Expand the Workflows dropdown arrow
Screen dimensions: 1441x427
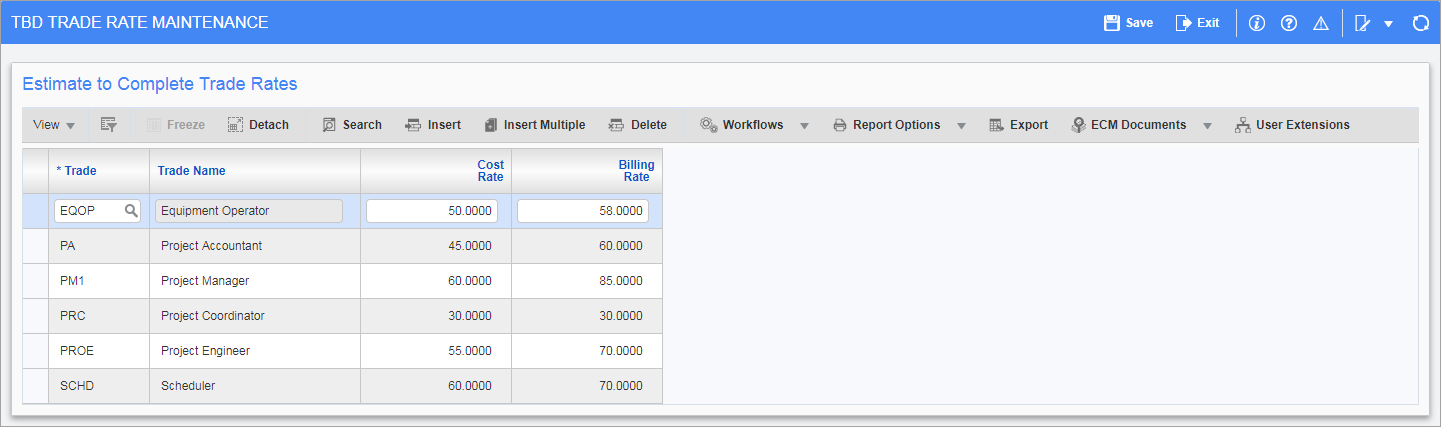(x=804, y=126)
